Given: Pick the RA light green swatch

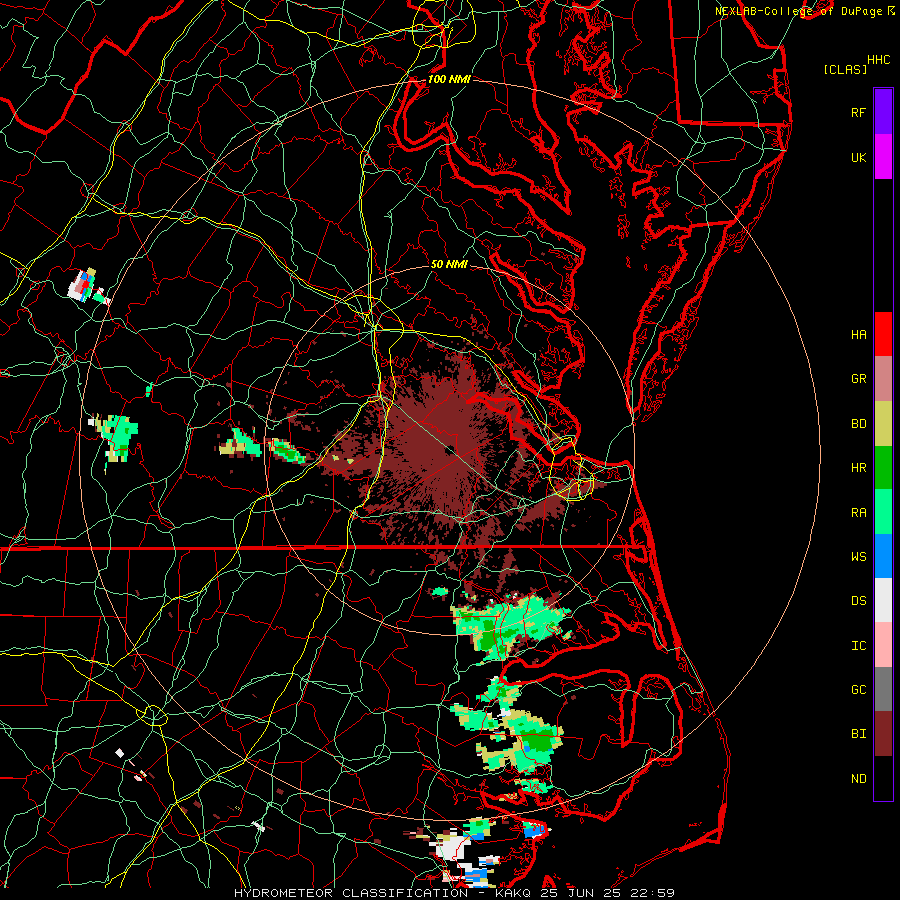Looking at the screenshot, I should coord(883,512).
